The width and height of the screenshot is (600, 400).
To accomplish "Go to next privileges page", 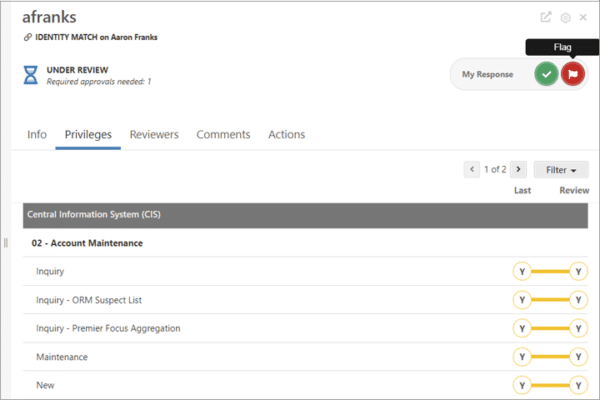I will point(518,169).
